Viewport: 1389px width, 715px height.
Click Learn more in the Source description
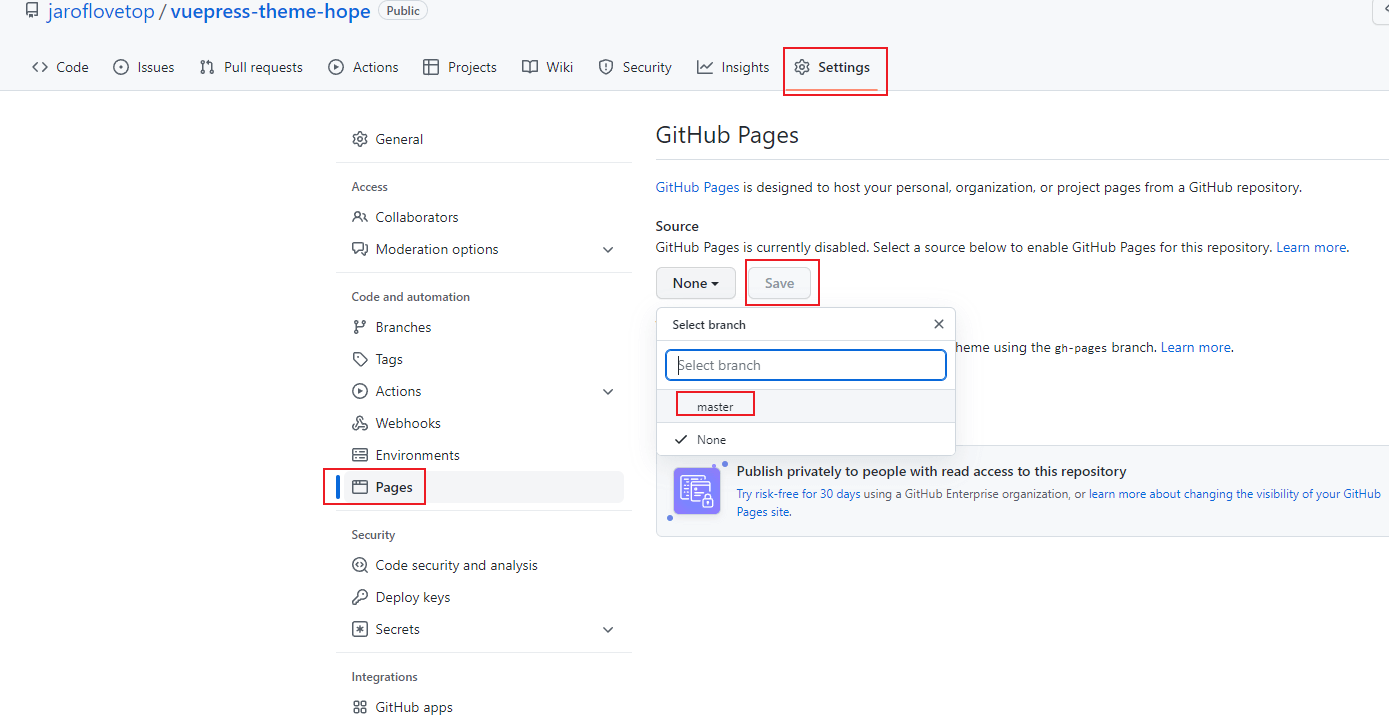click(x=1311, y=247)
